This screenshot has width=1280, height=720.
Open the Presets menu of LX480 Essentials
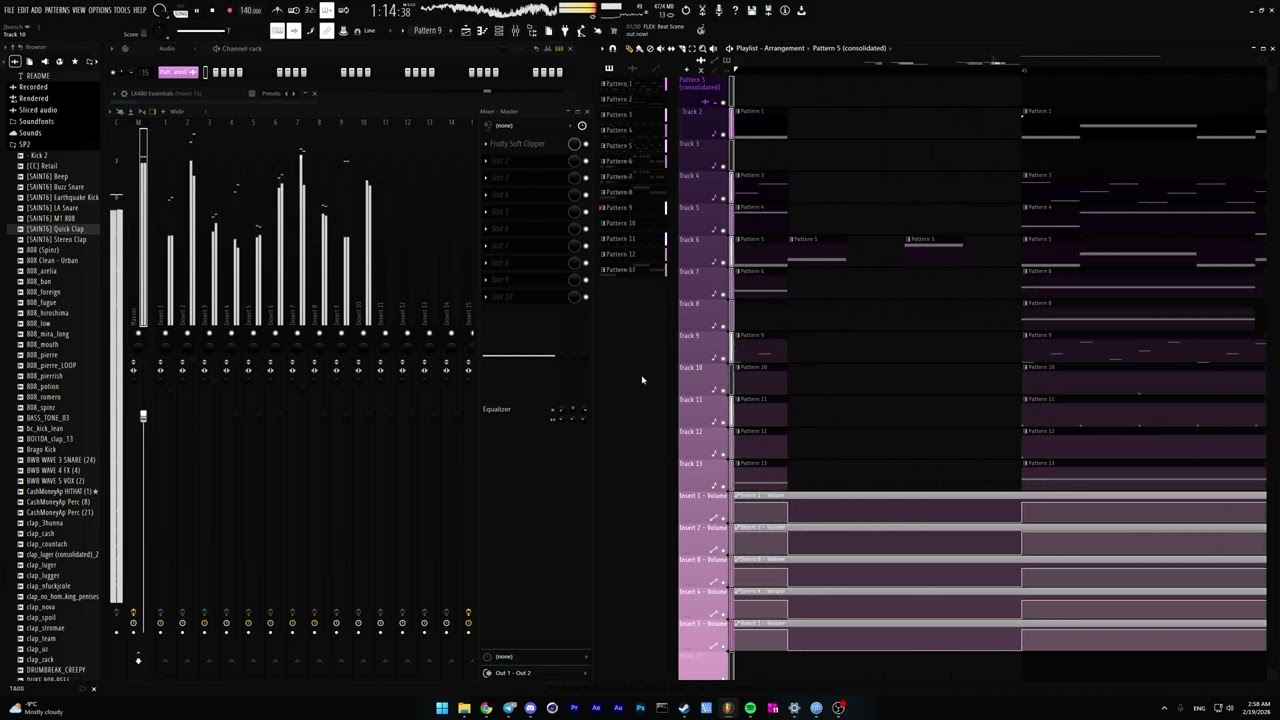pyautogui.click(x=271, y=93)
